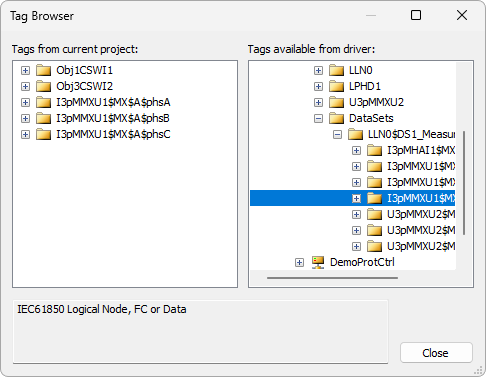
Task: Select the DemoProtCtrl label
Action: [362, 262]
